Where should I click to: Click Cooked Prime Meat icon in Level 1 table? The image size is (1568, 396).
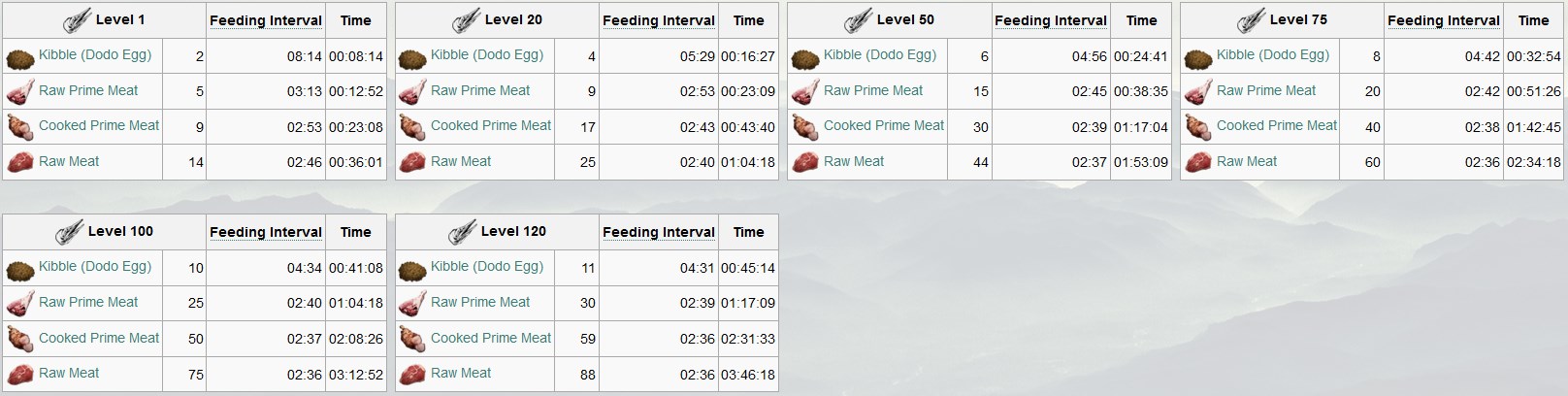click(x=20, y=128)
